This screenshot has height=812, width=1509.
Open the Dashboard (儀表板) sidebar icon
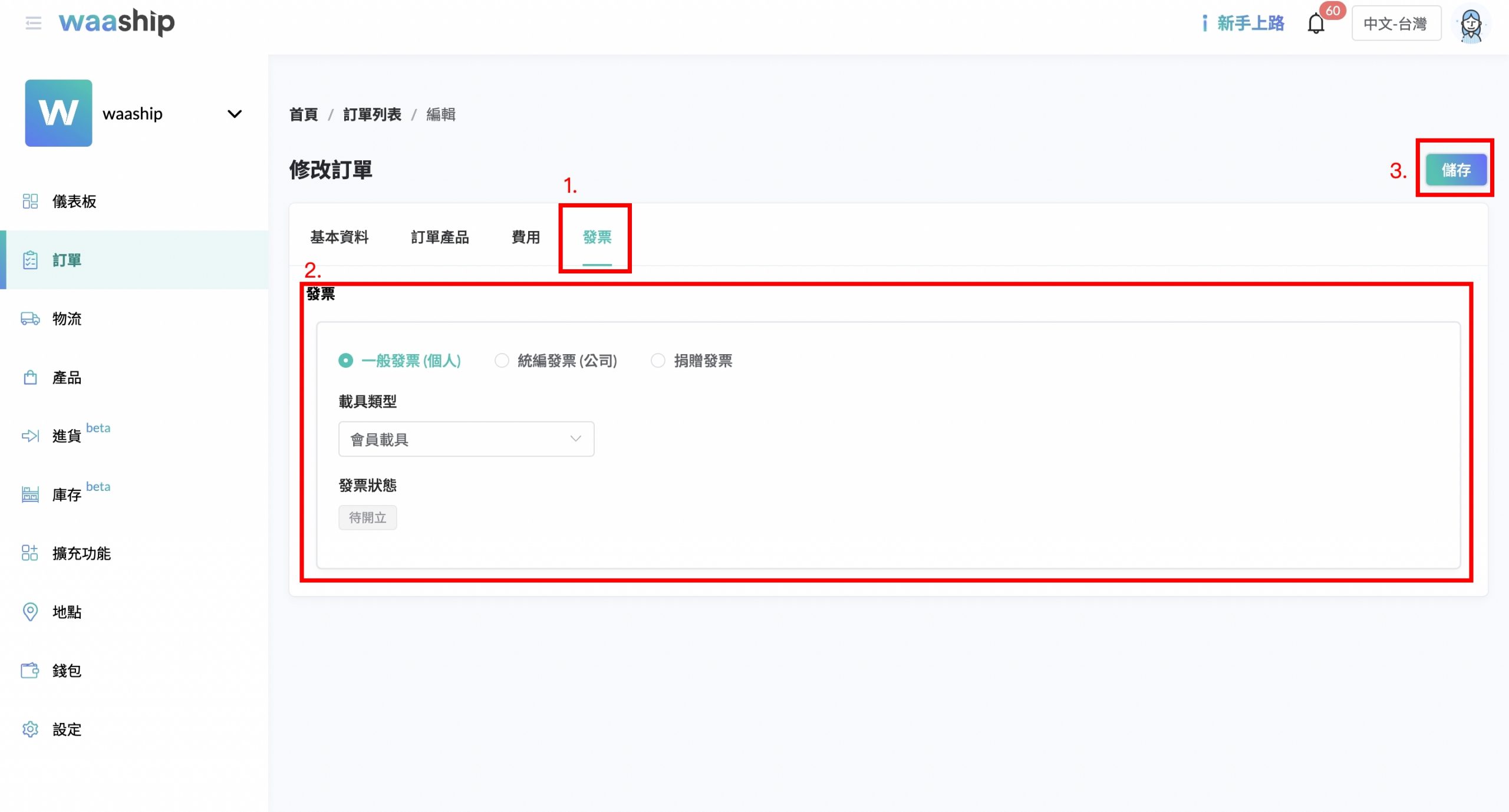30,202
